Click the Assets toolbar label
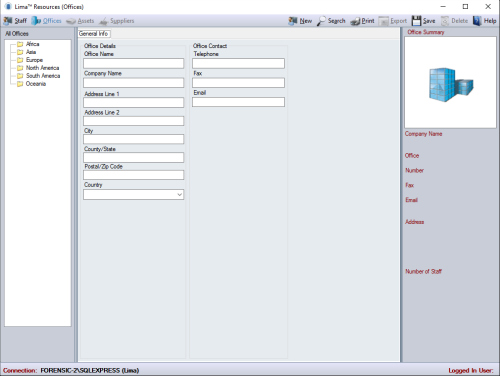This screenshot has width=500, height=376. tap(86, 21)
